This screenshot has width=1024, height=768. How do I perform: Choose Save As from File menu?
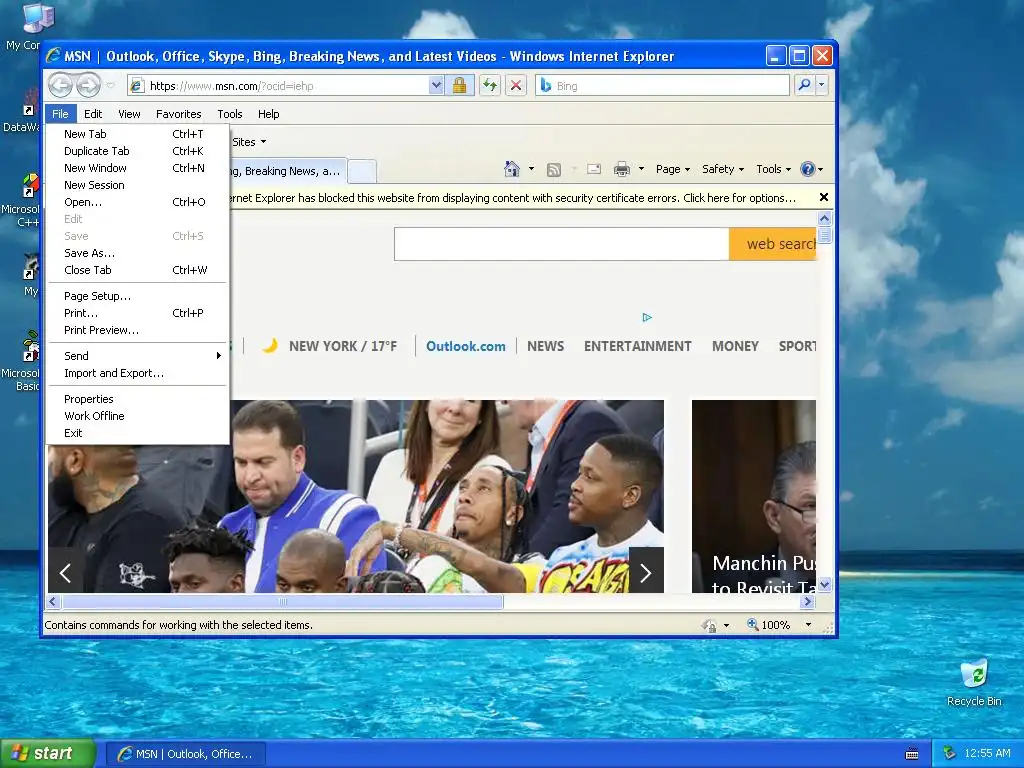(x=137, y=253)
